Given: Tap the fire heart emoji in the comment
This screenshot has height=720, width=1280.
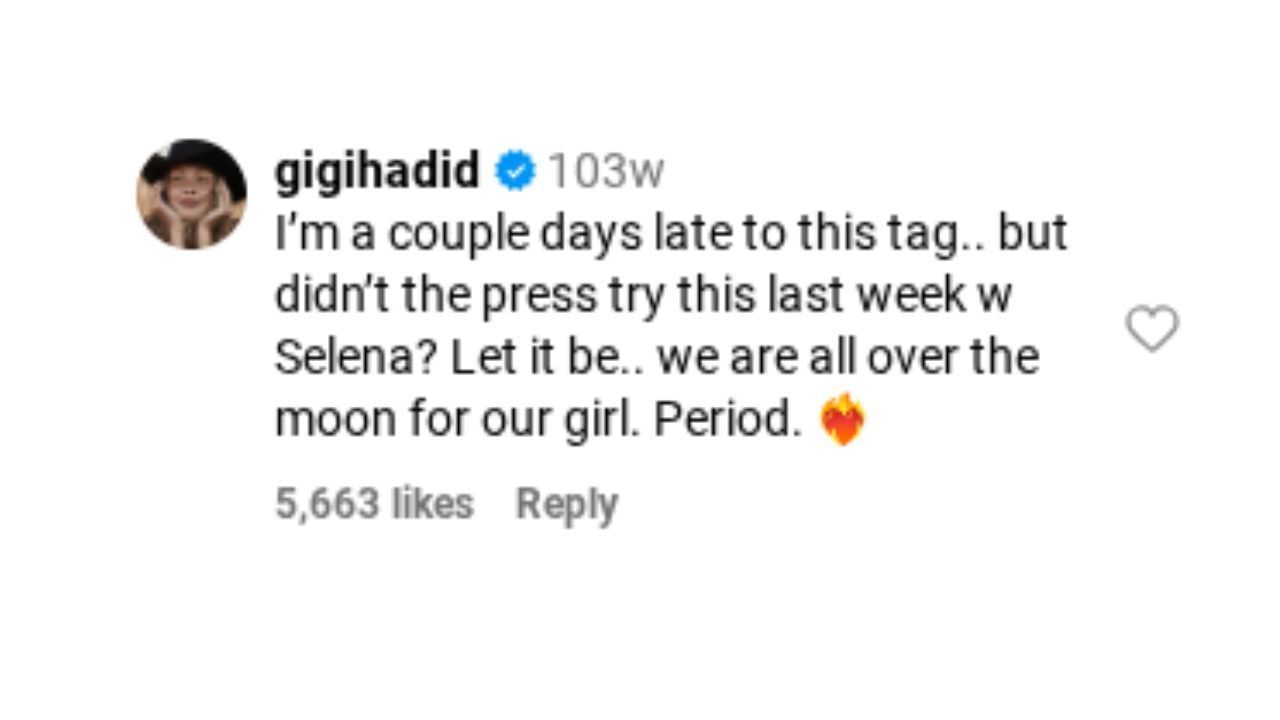Looking at the screenshot, I should point(841,420).
